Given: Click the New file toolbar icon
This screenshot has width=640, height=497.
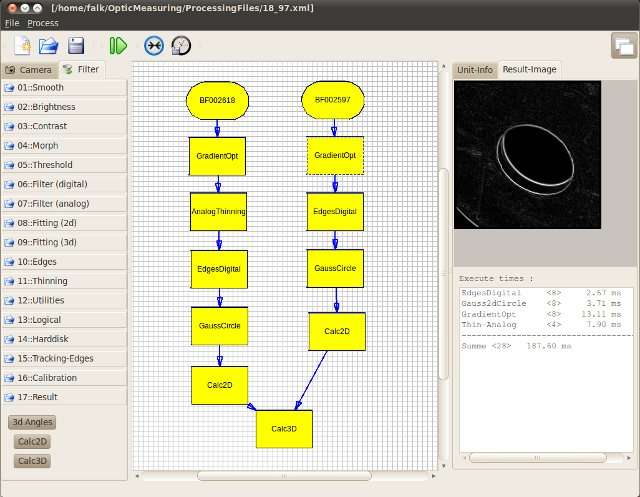Looking at the screenshot, I should click(x=22, y=45).
